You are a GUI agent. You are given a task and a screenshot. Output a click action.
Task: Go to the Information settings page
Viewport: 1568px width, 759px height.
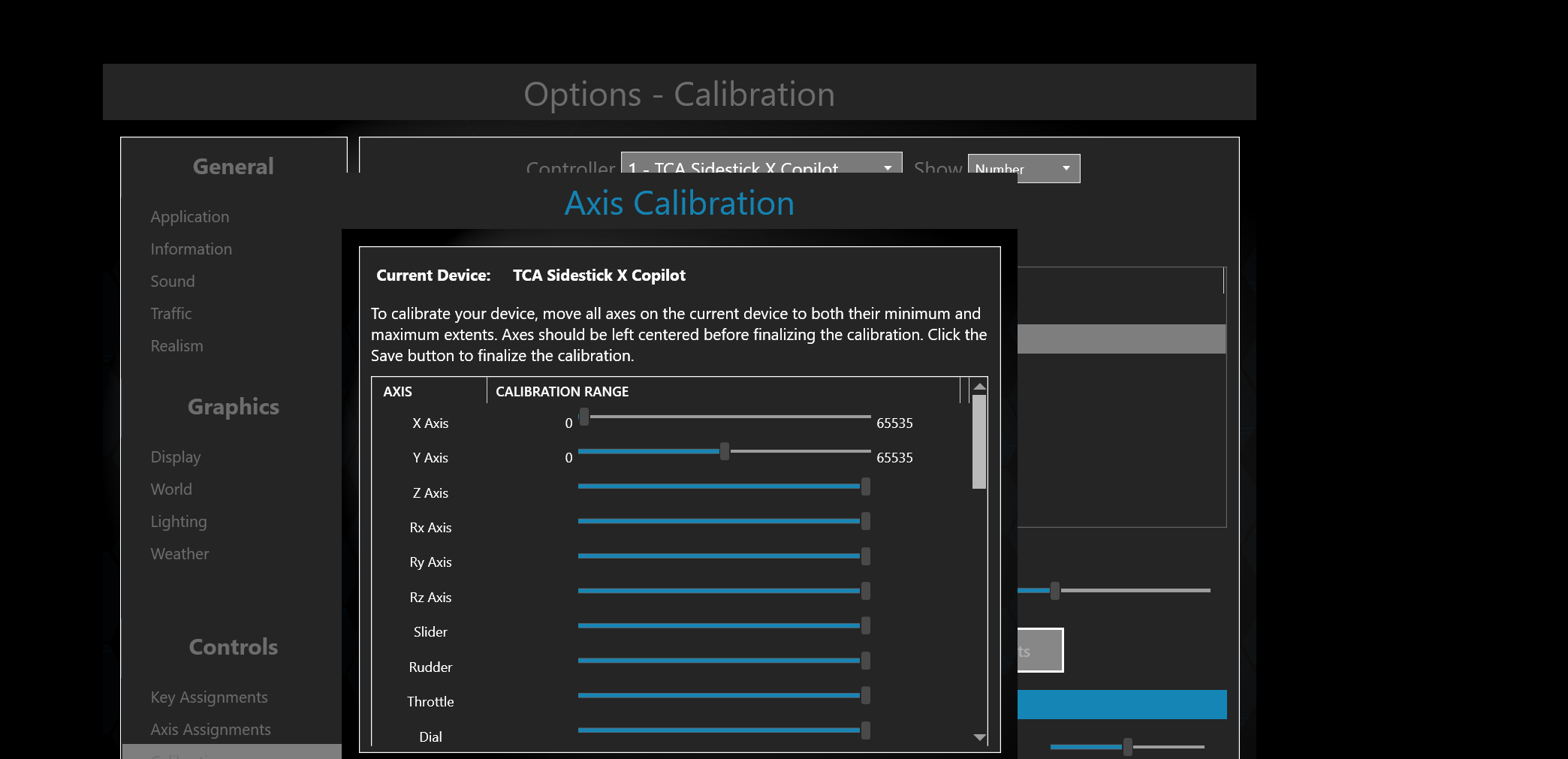191,249
